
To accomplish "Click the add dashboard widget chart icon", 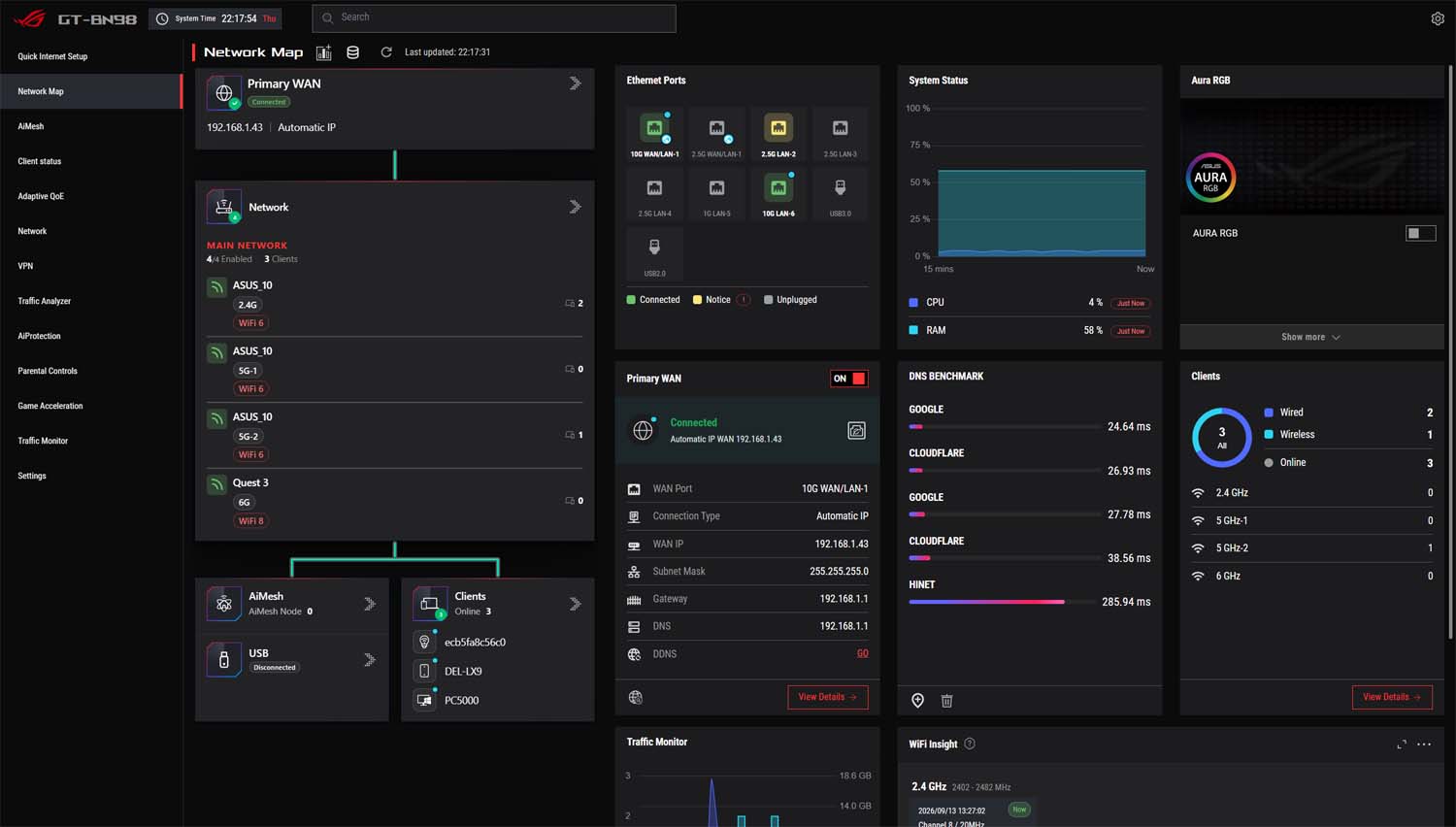I will tap(324, 52).
